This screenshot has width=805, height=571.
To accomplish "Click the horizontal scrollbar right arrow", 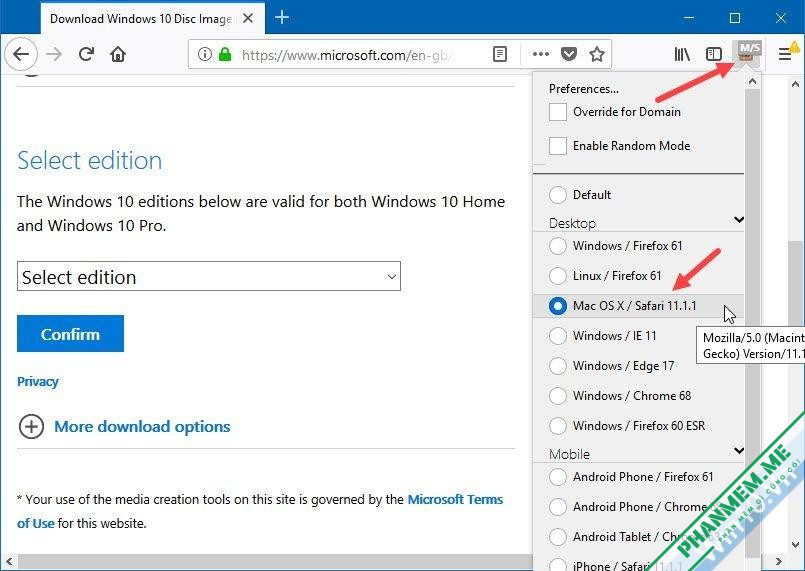I will coord(779,562).
